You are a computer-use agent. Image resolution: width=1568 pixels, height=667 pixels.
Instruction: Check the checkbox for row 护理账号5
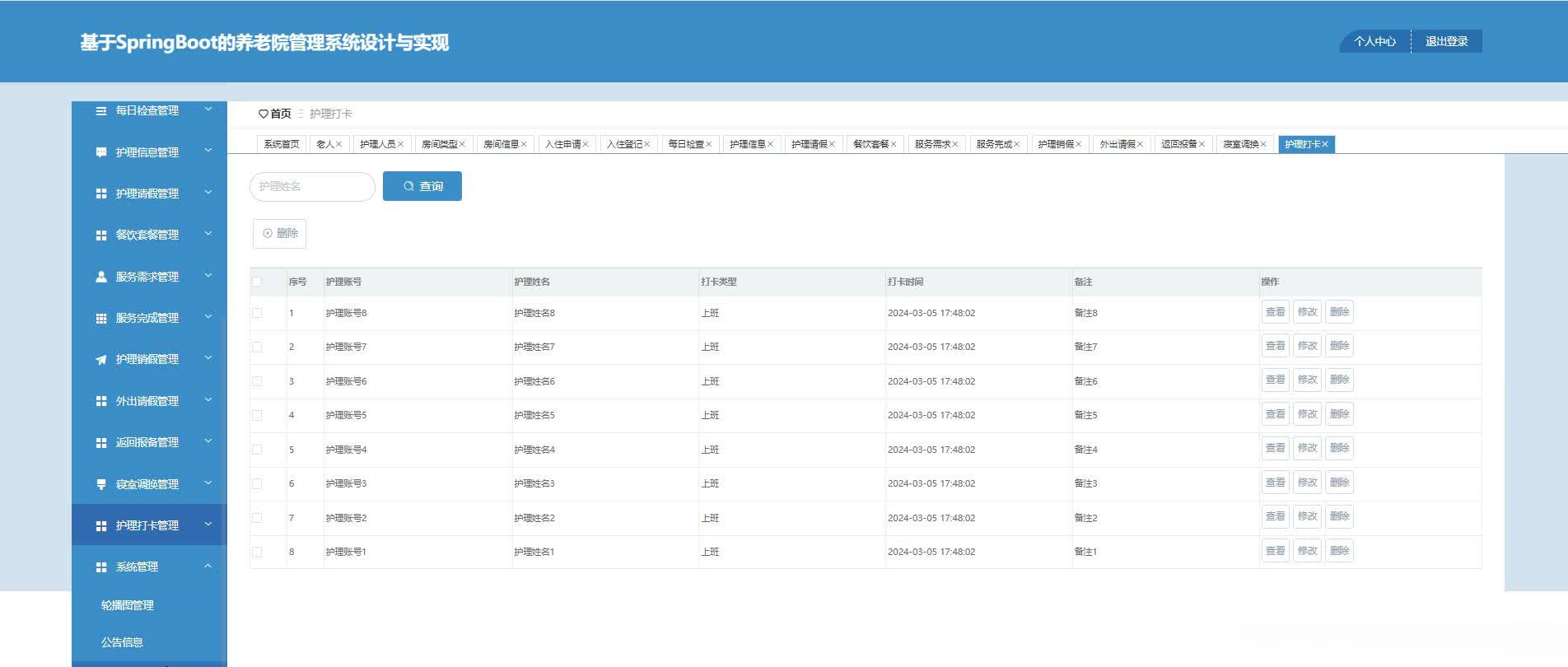257,415
